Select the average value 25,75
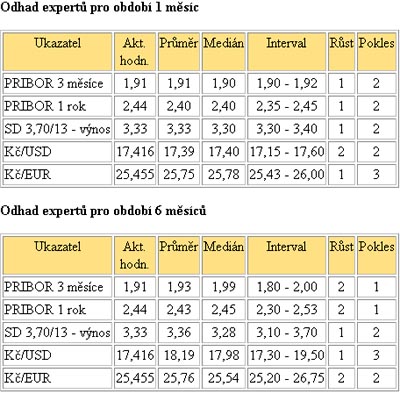The image size is (400, 394). [x=179, y=174]
